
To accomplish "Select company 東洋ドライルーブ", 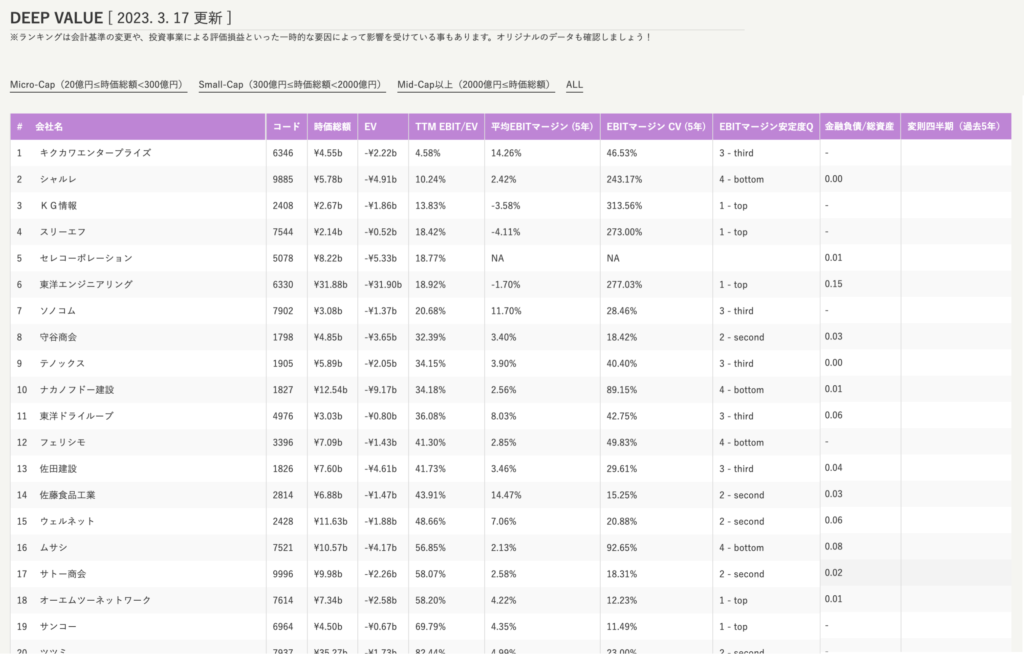I will point(76,416).
